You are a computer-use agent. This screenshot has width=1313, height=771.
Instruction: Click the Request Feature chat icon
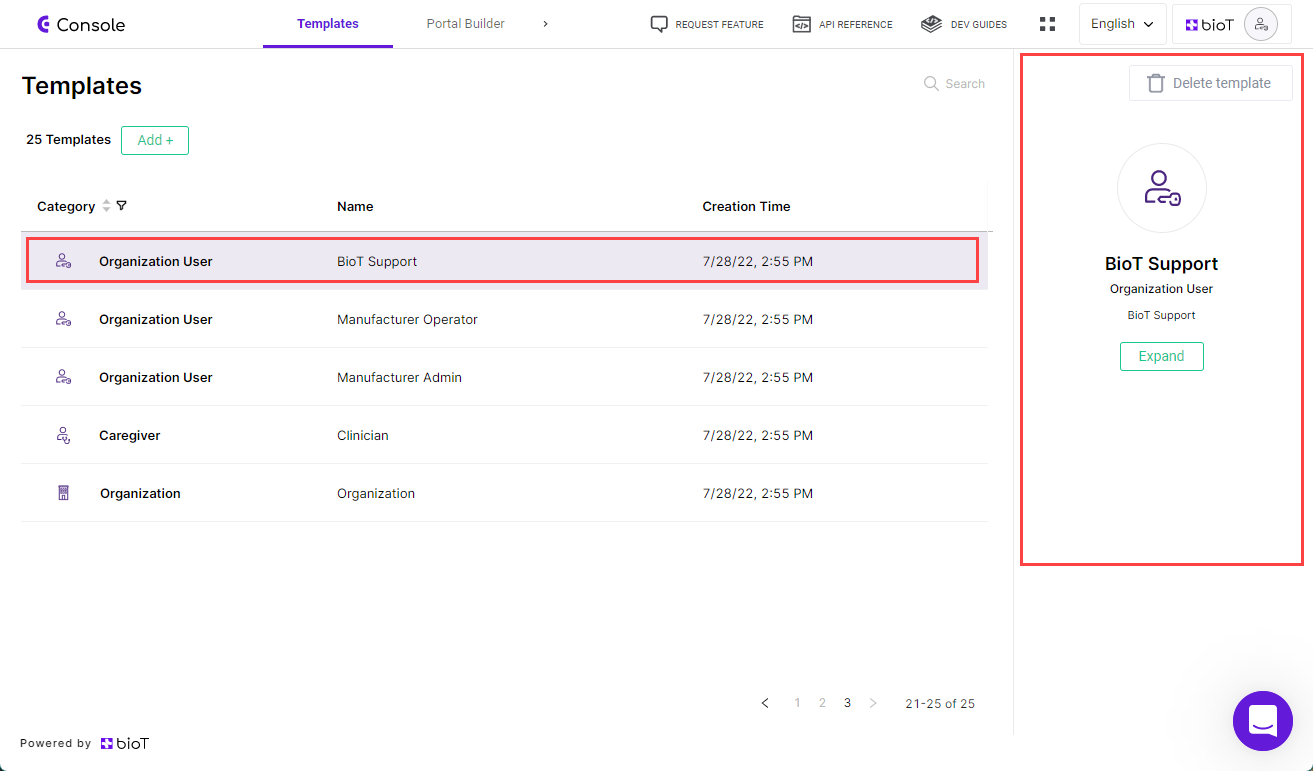659,24
